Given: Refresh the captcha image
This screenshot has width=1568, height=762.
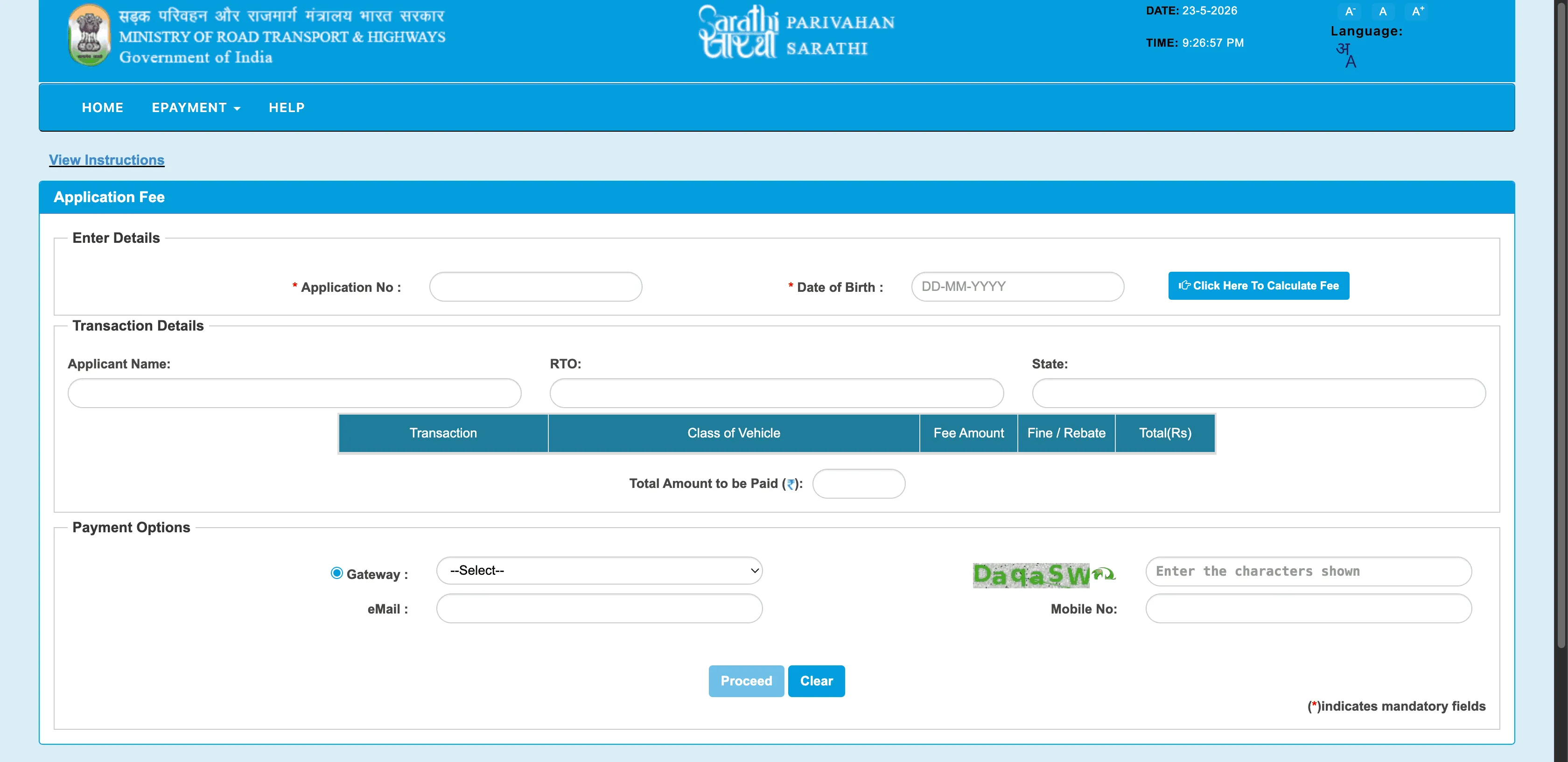Looking at the screenshot, I should pos(1104,574).
